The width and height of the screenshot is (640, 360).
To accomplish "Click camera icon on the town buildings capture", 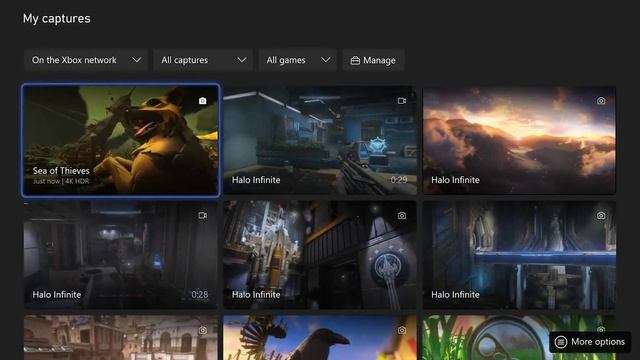I will point(202,330).
